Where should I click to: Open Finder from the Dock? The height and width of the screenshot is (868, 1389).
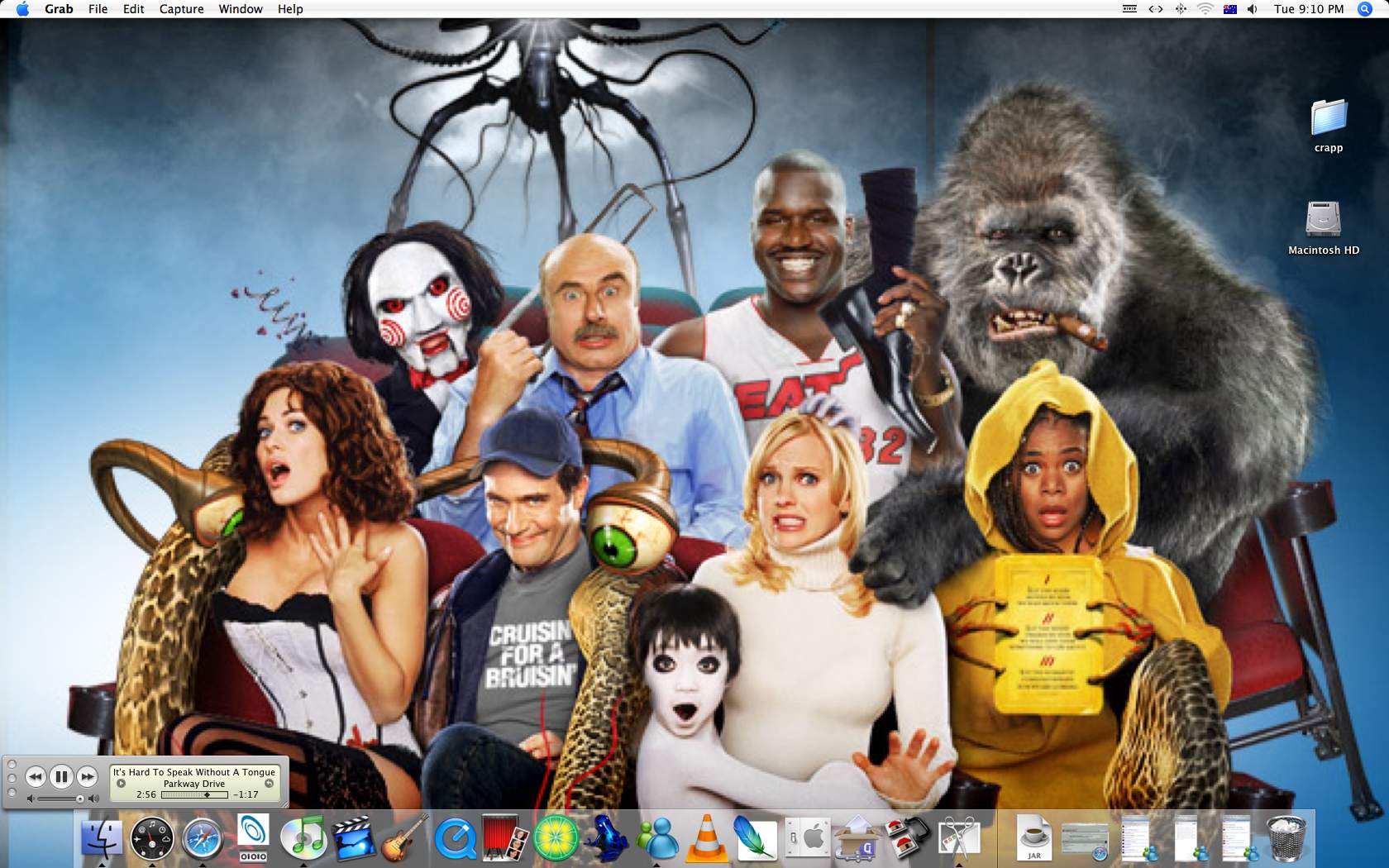(x=102, y=837)
